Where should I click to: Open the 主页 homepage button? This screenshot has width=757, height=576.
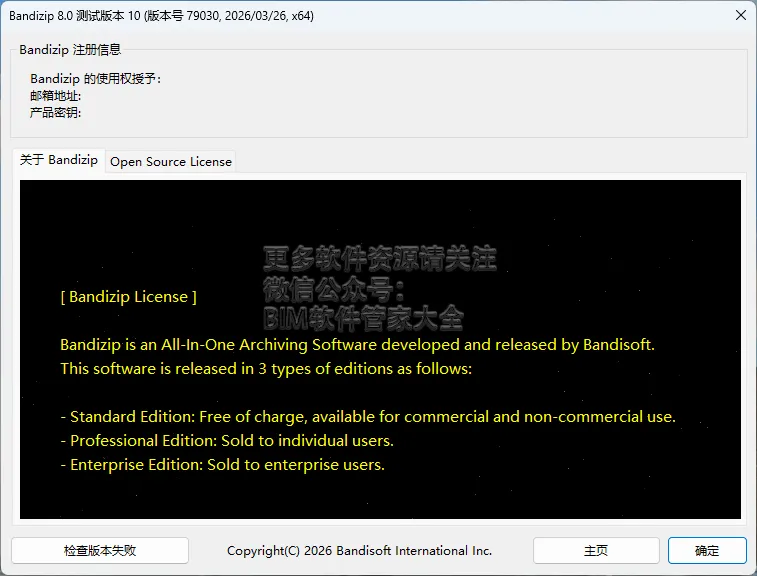coord(596,550)
